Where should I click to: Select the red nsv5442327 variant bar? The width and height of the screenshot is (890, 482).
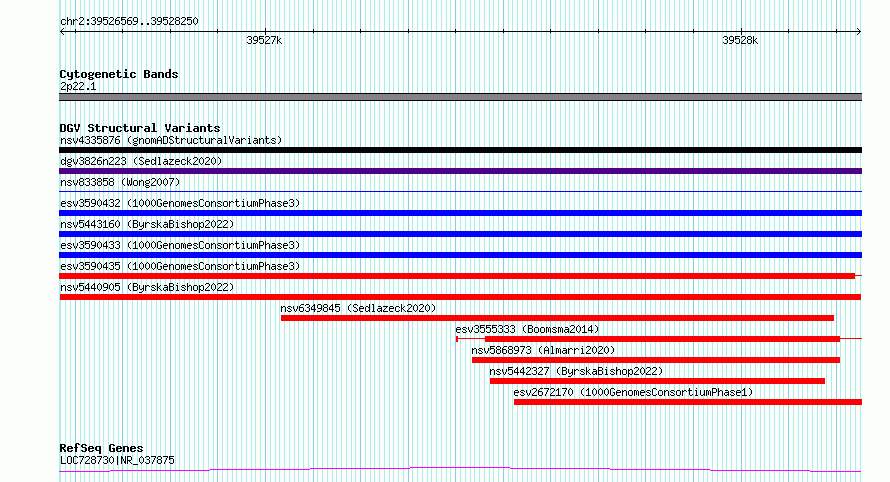[x=657, y=381]
